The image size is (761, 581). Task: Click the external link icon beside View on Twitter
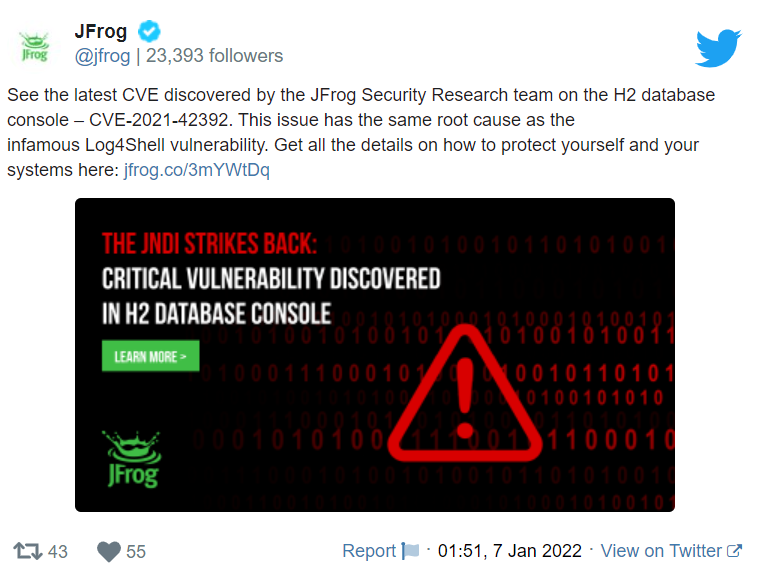click(734, 551)
